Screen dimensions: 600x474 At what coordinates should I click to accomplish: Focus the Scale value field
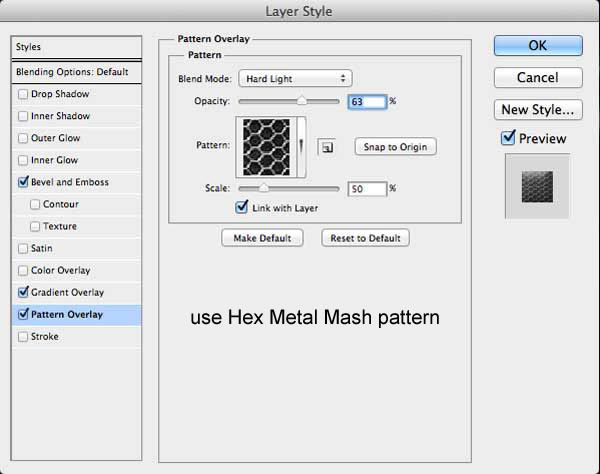point(367,189)
